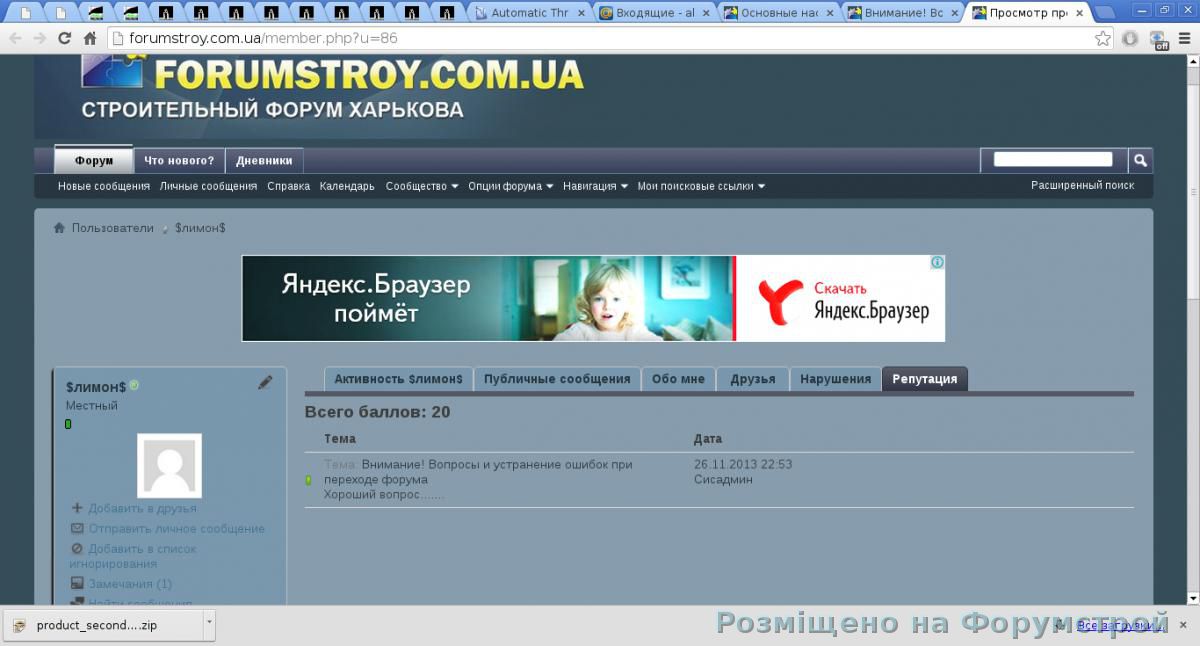Open Мои поисковые ссылки dropdown
Image resolution: width=1200 pixels, height=646 pixels.
(701, 186)
